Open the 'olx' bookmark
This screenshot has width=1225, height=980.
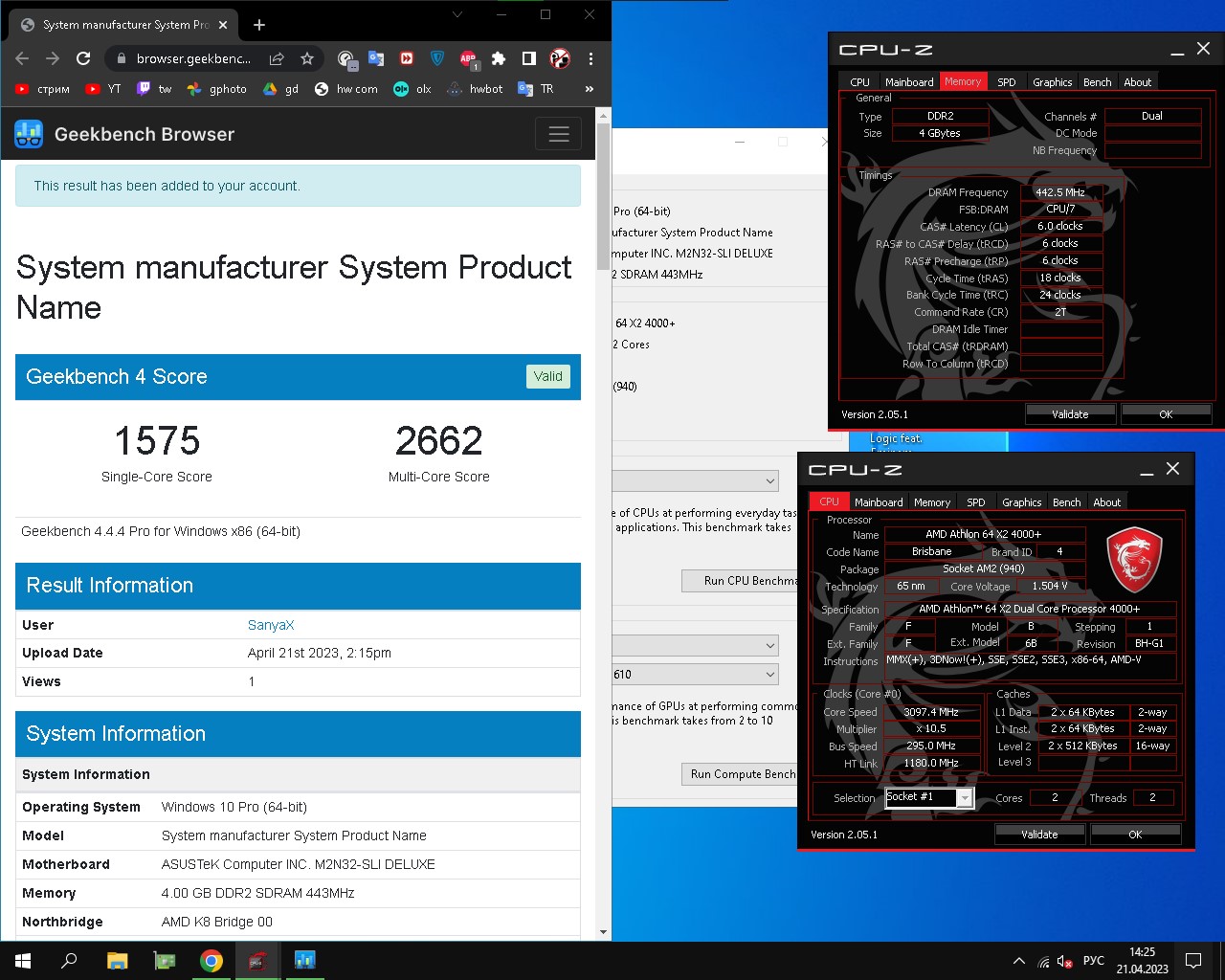pyautogui.click(x=412, y=89)
